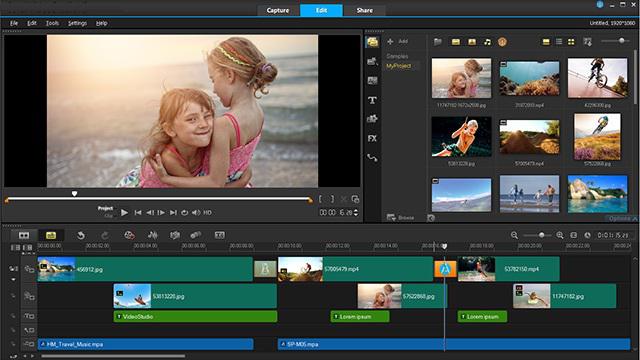Click the import media folder icon
The image size is (640, 360).
pos(438,42)
